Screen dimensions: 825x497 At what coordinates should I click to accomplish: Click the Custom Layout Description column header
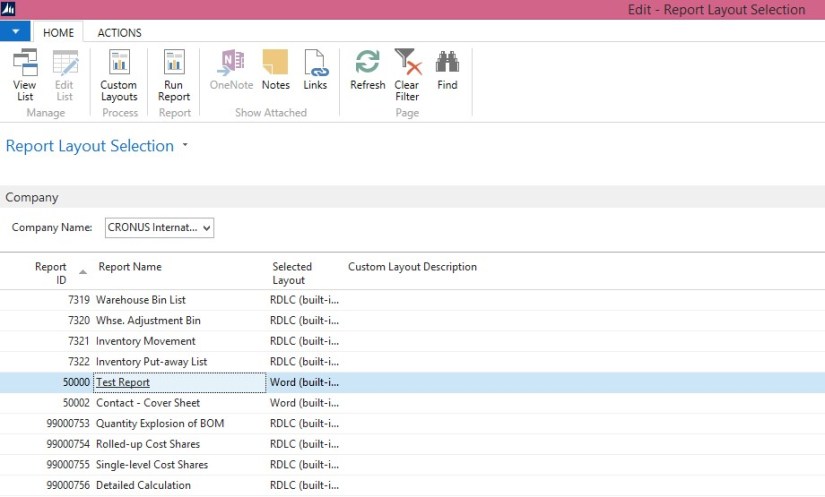[412, 267]
